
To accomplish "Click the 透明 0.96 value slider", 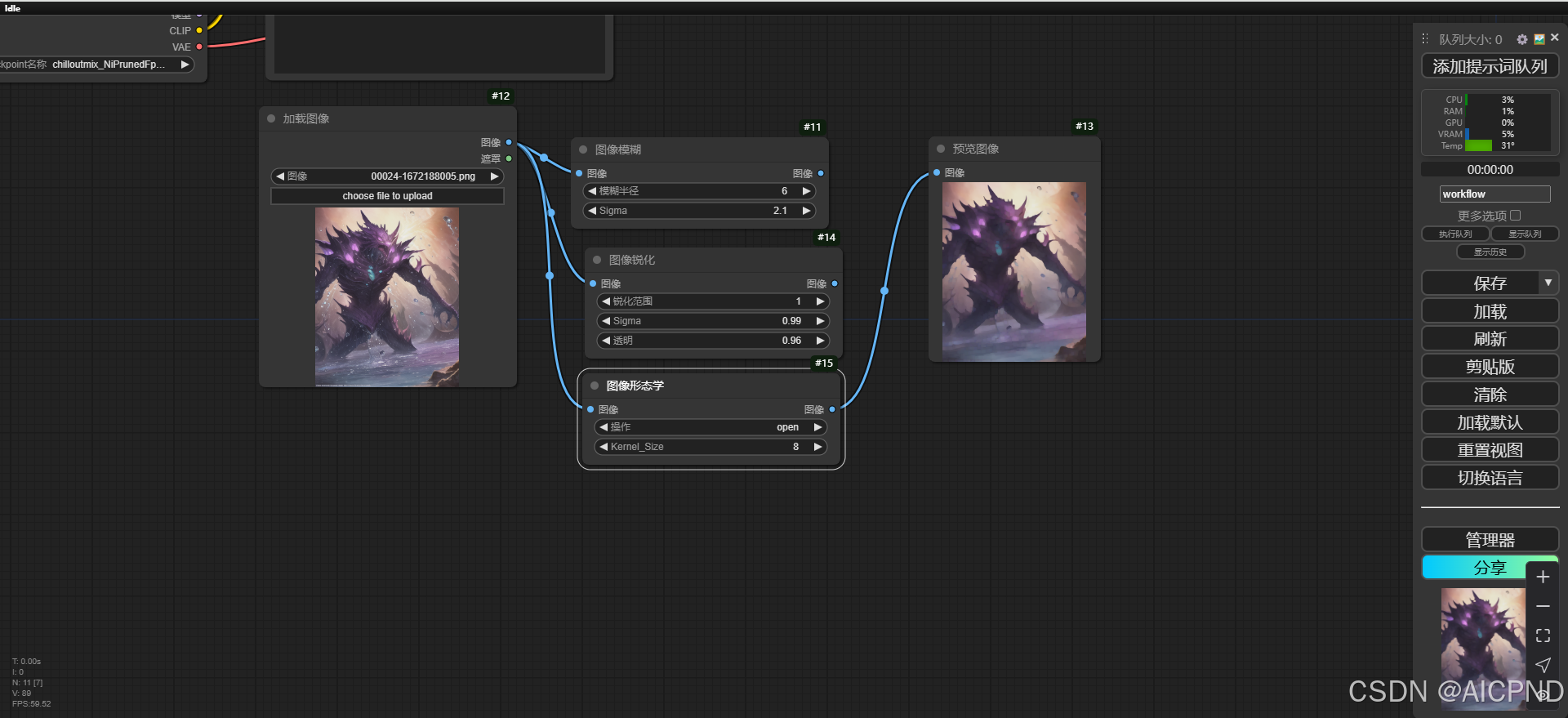I will [713, 341].
